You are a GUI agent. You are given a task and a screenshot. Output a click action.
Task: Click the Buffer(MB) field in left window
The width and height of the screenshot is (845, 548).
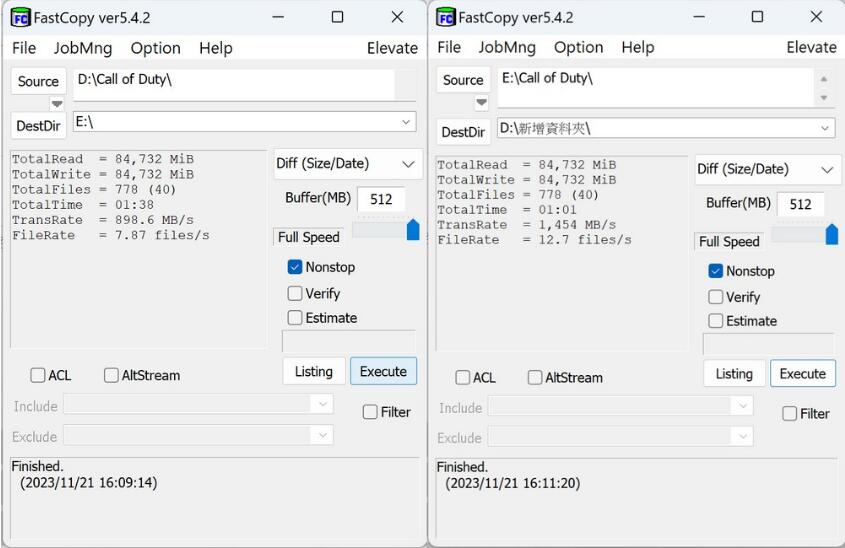click(380, 199)
